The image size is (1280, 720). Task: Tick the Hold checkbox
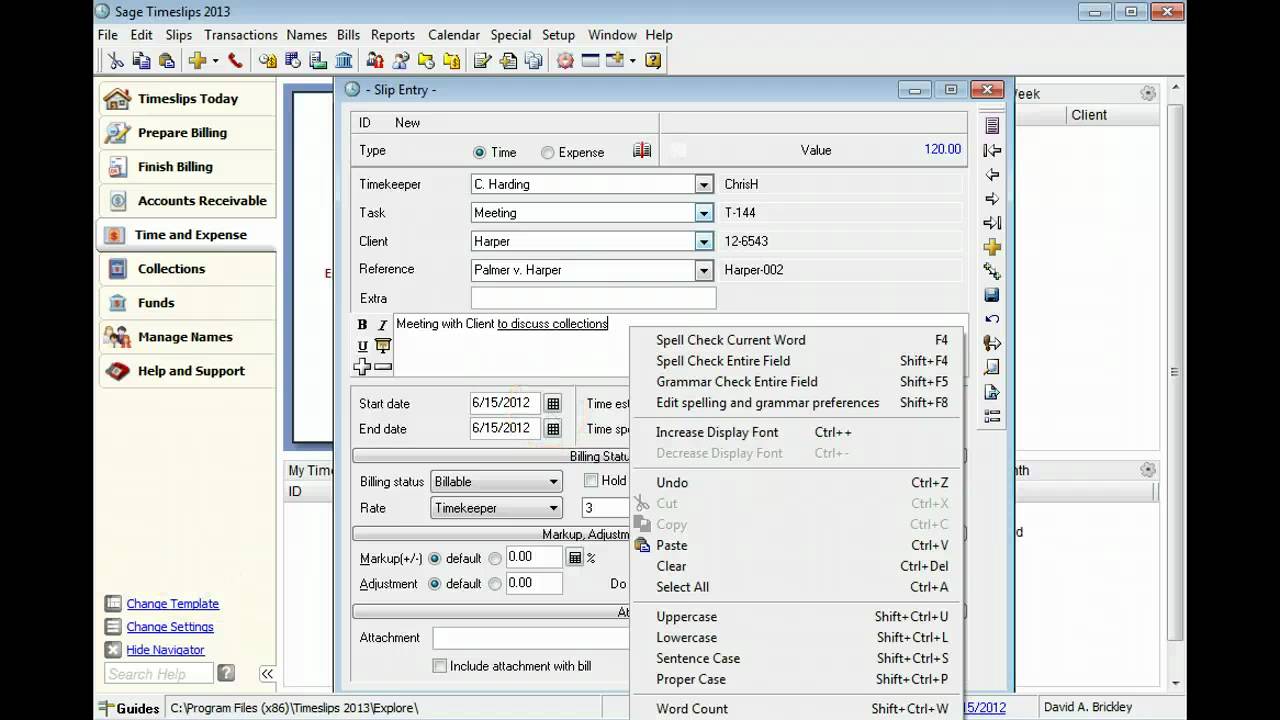[x=591, y=480]
